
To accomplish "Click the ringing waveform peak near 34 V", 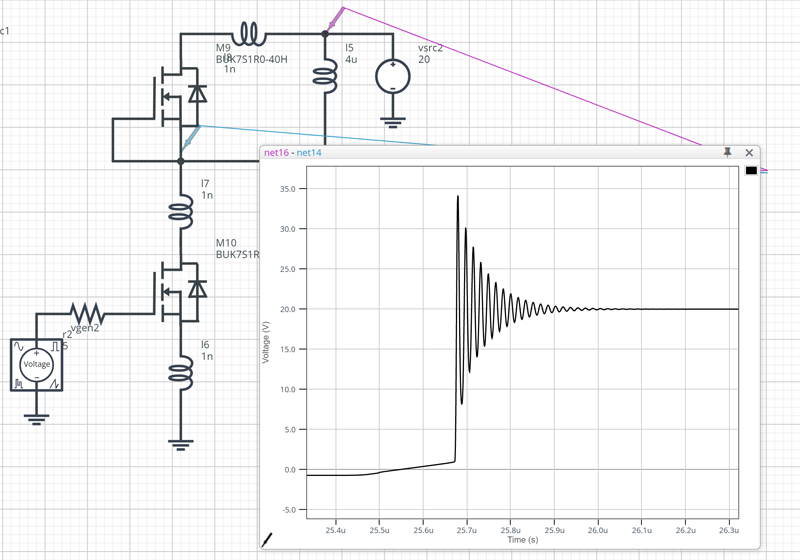I will point(458,196).
